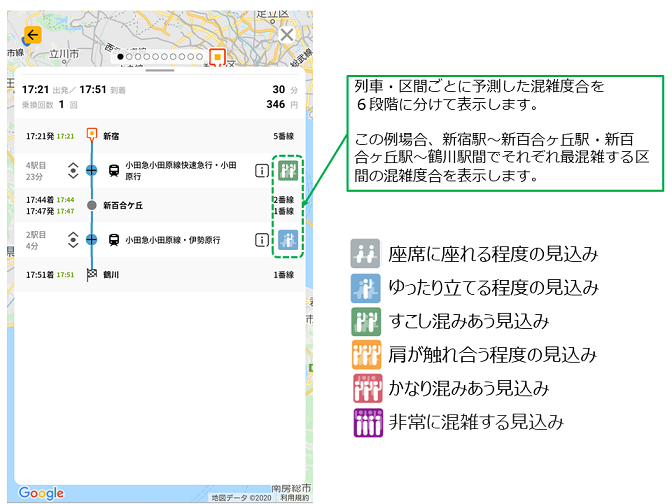This screenshot has width=672, height=504.
Task: Click the 30 分 duration value
Action: (285, 90)
